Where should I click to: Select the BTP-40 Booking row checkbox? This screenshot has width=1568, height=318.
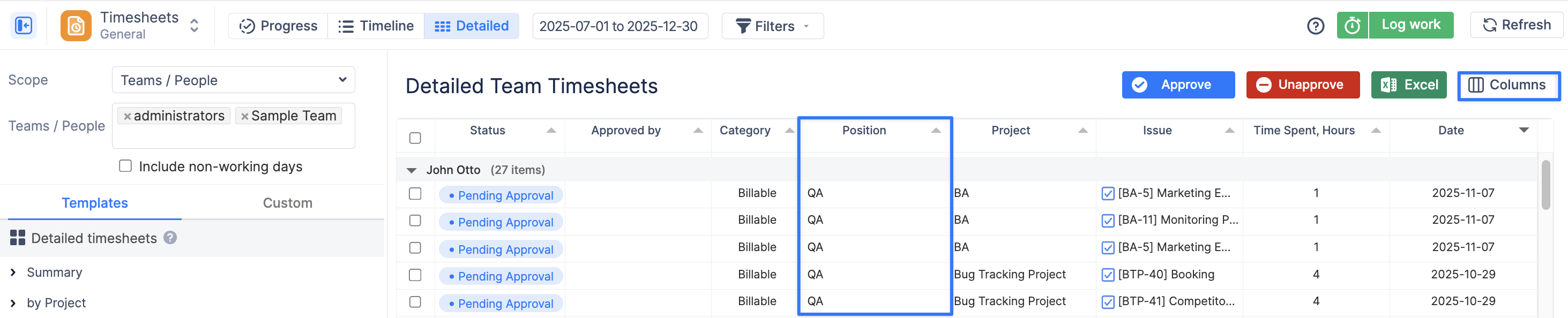pos(415,275)
